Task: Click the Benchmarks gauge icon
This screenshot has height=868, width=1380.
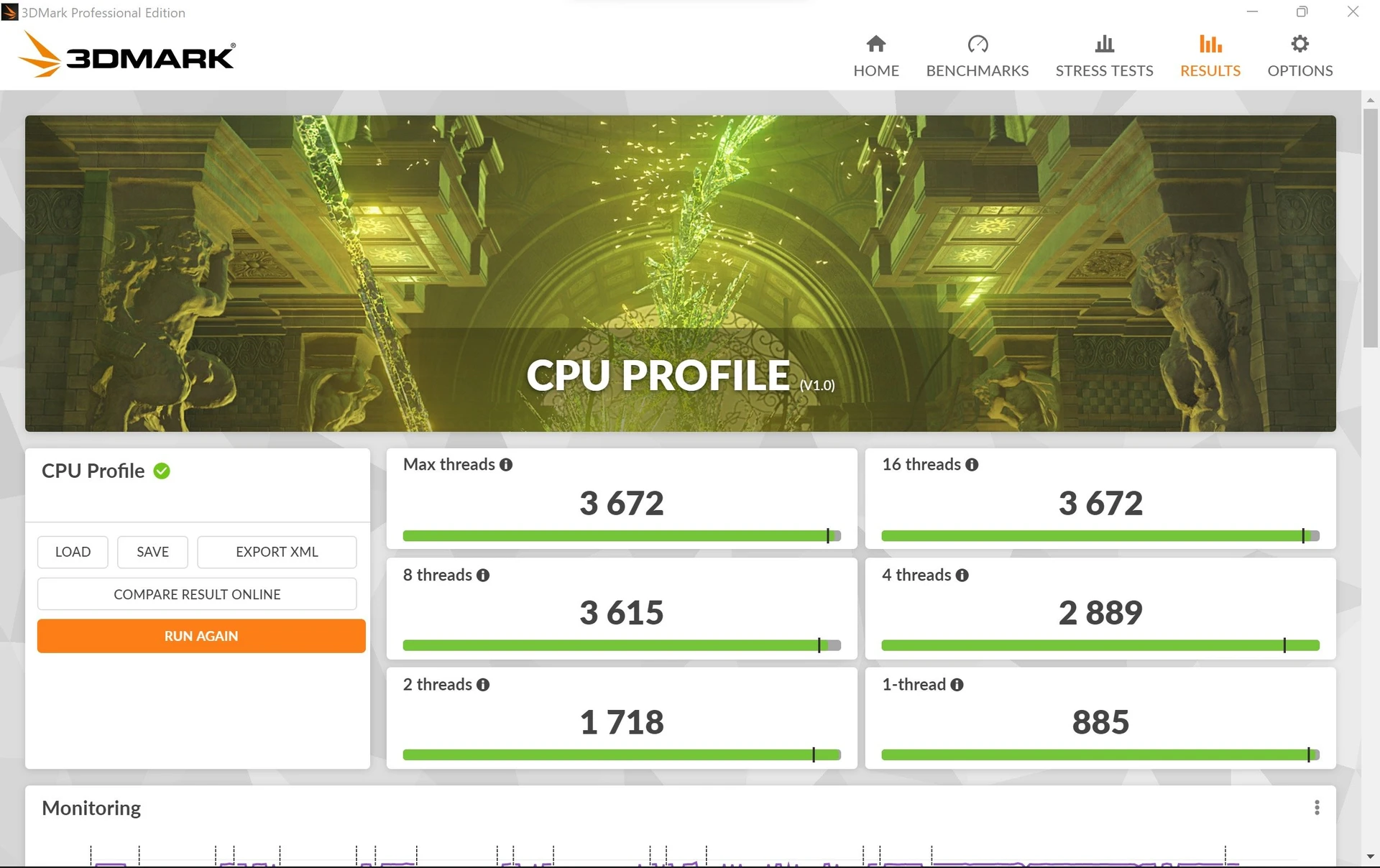Action: (x=977, y=44)
